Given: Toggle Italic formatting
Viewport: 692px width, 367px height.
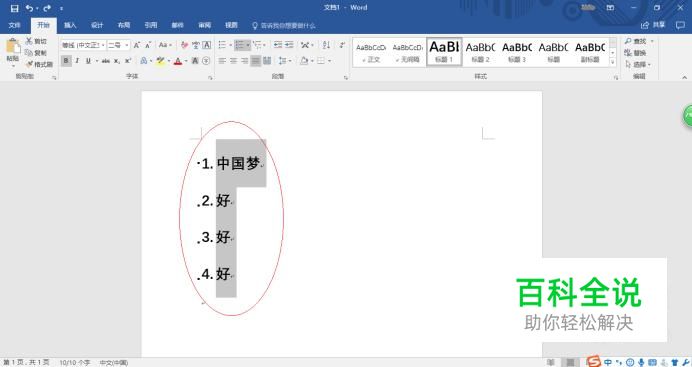Looking at the screenshot, I should pyautogui.click(x=77, y=61).
